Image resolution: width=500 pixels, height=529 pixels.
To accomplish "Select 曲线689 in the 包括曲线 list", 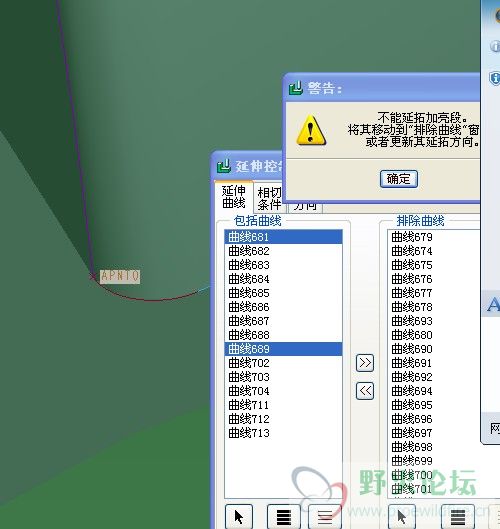I will point(283,349).
